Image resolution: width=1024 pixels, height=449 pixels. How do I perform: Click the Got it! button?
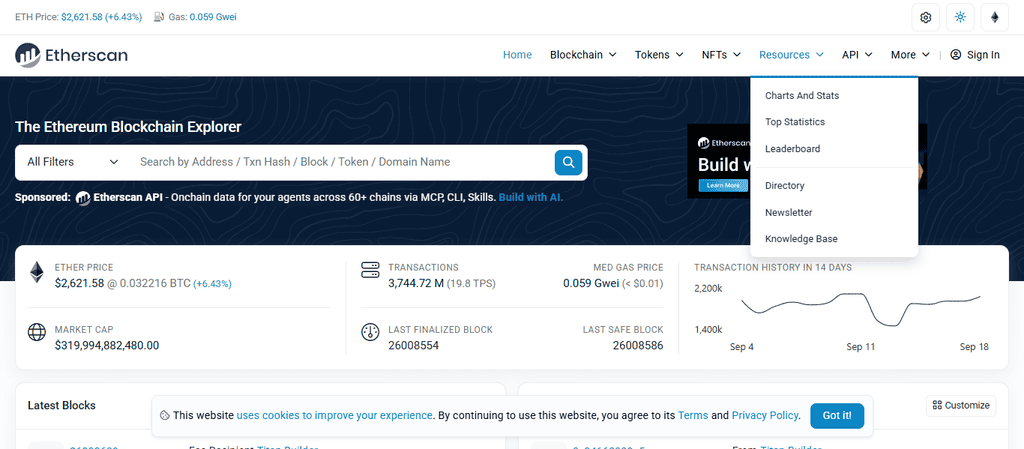(x=837, y=416)
